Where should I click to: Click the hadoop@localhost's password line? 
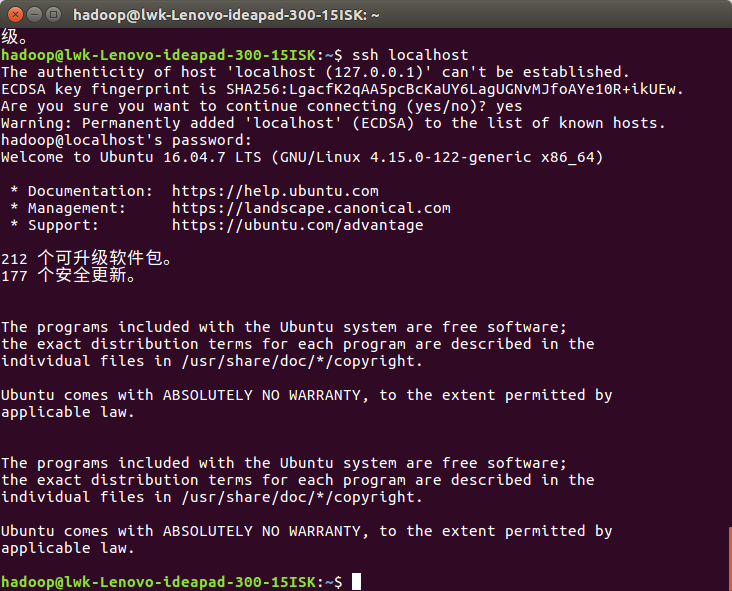coord(126,140)
